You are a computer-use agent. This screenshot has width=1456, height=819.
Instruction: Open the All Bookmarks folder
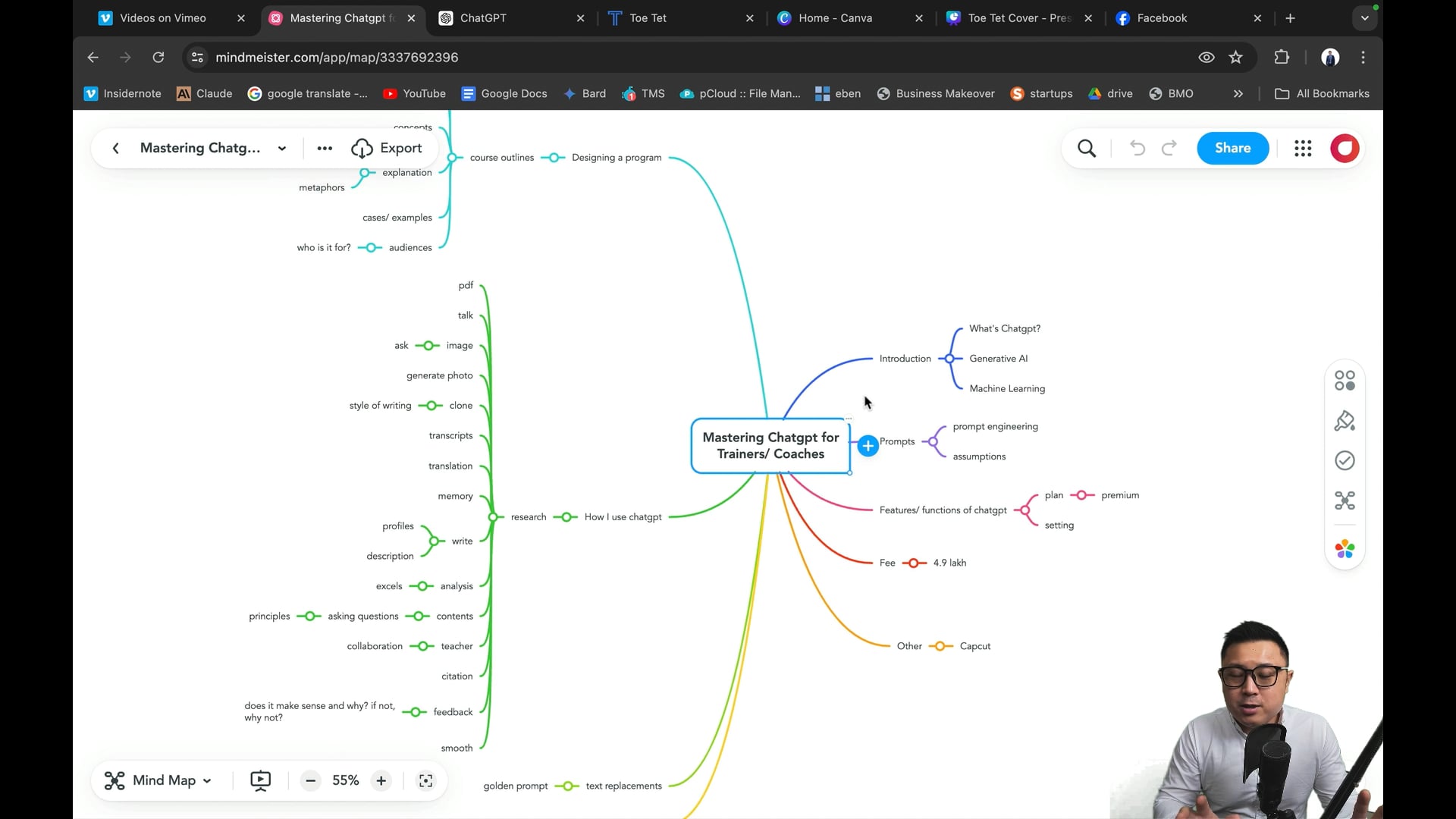tap(1323, 94)
